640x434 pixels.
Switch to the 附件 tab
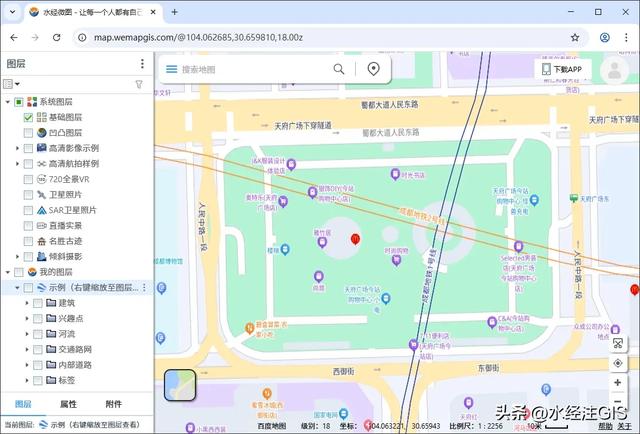pos(113,404)
